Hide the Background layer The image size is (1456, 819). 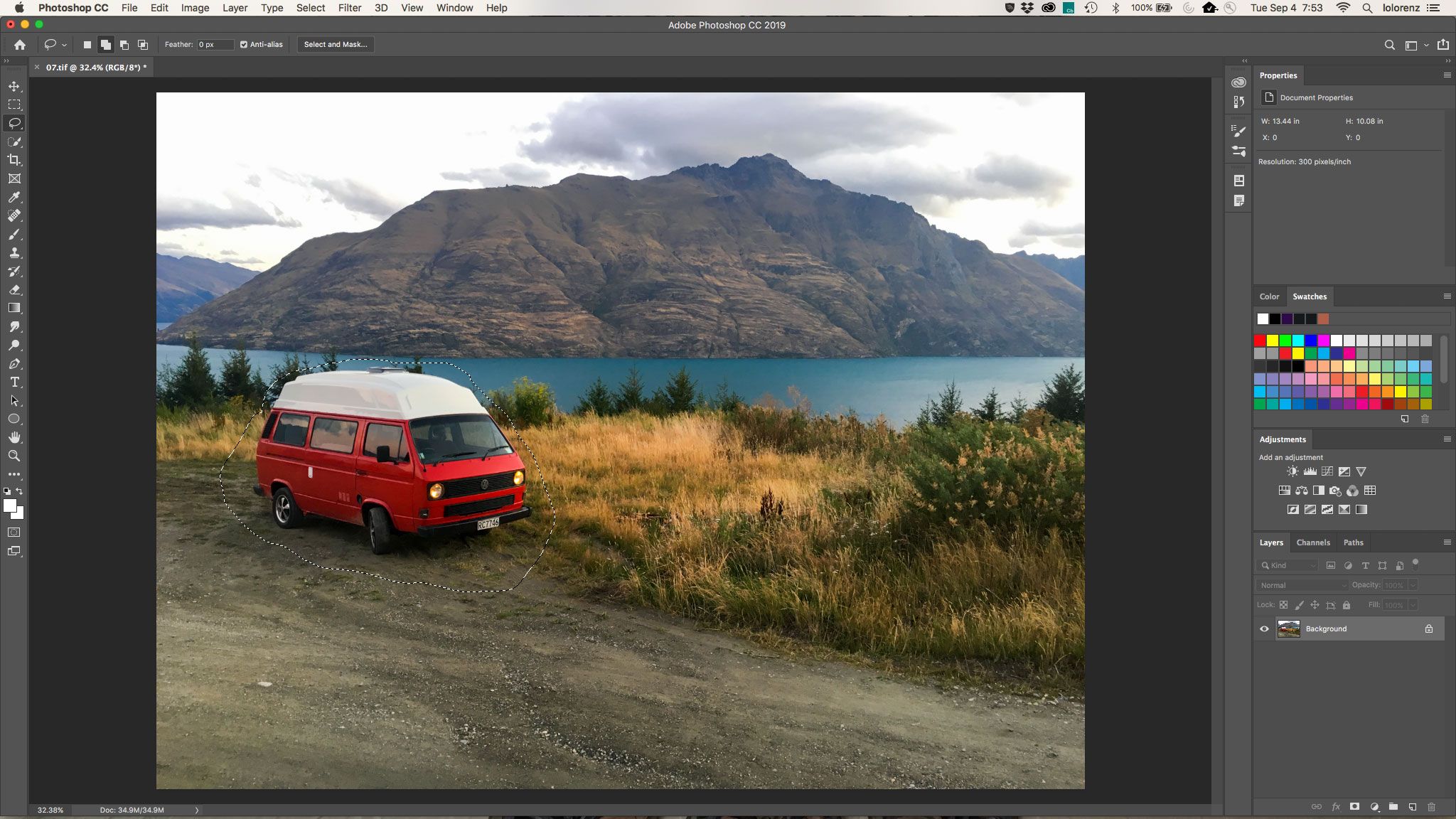click(x=1263, y=628)
